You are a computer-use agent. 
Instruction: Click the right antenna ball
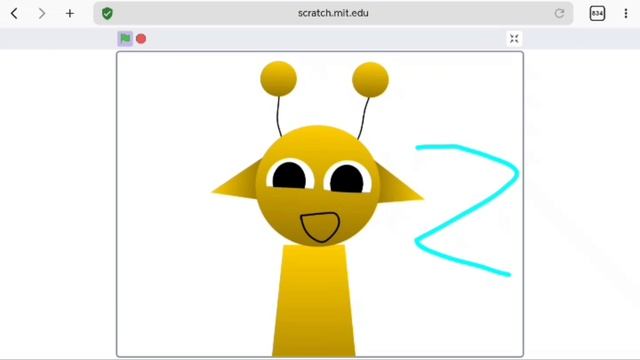coord(370,80)
